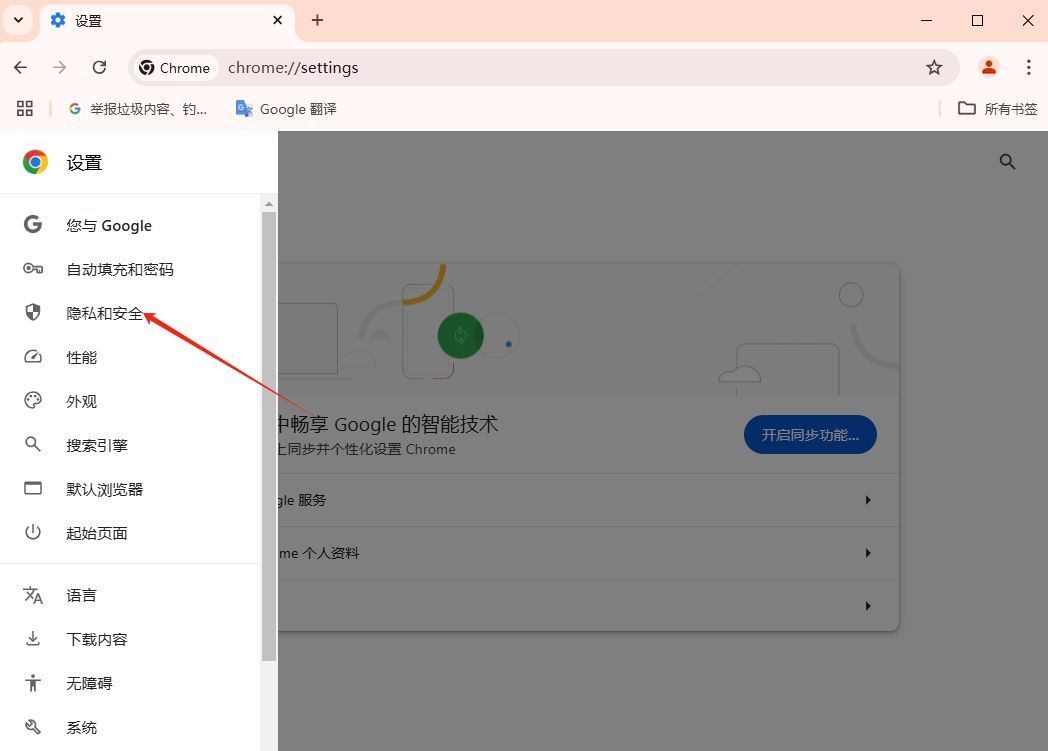
Task: Click the Google G icon
Action: click(x=33, y=224)
